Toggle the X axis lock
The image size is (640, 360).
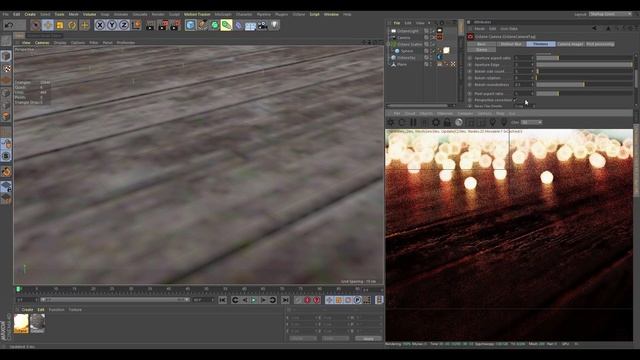coord(100,25)
